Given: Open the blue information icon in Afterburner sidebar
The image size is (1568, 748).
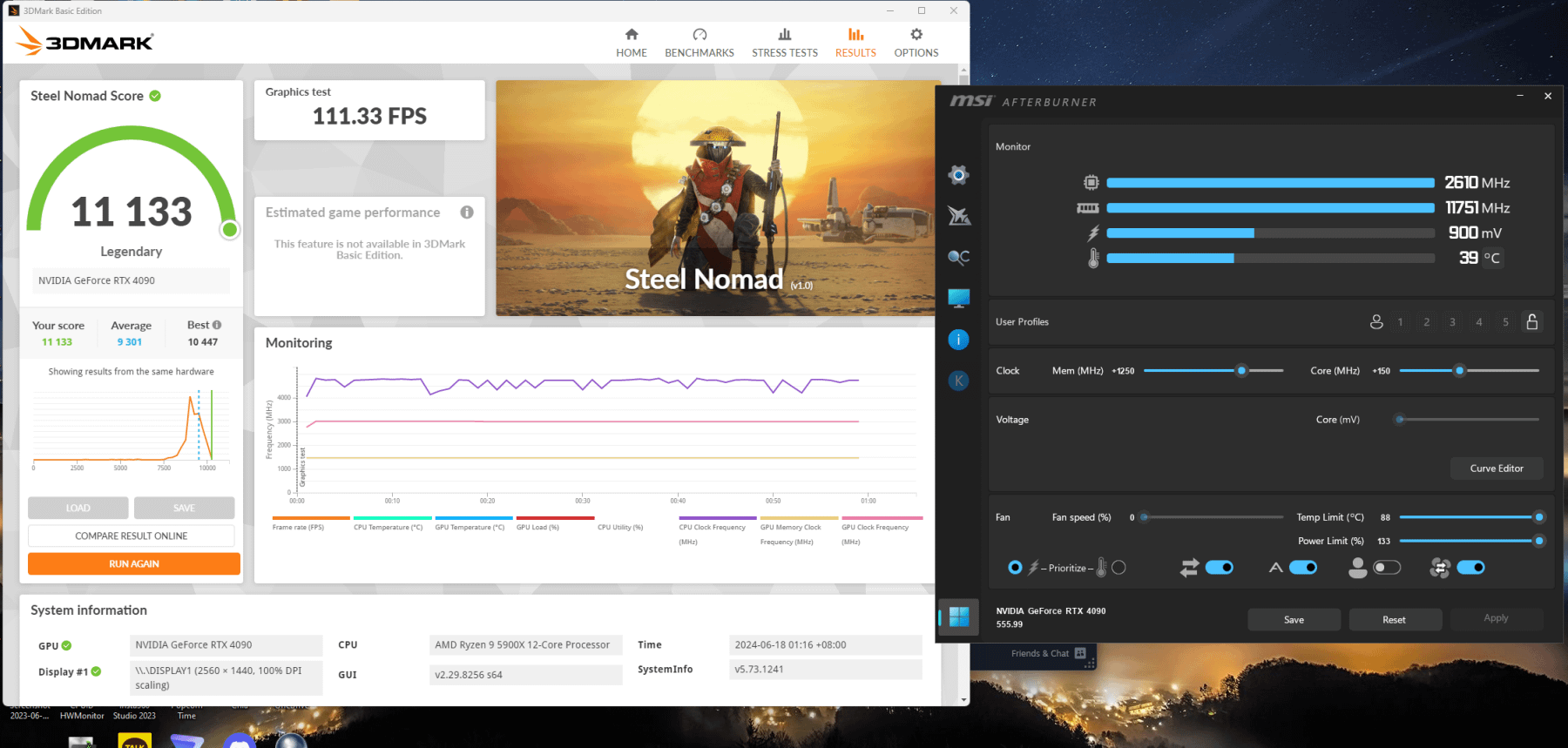Looking at the screenshot, I should tap(958, 340).
